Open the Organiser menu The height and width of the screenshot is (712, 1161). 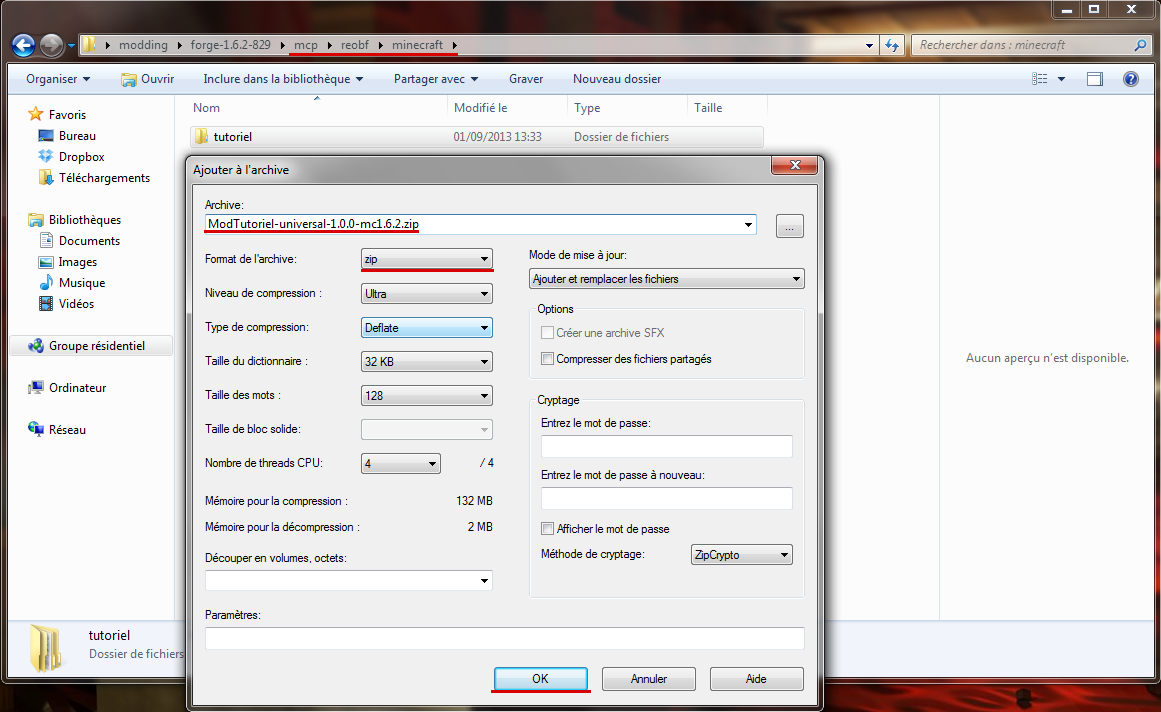click(x=57, y=79)
